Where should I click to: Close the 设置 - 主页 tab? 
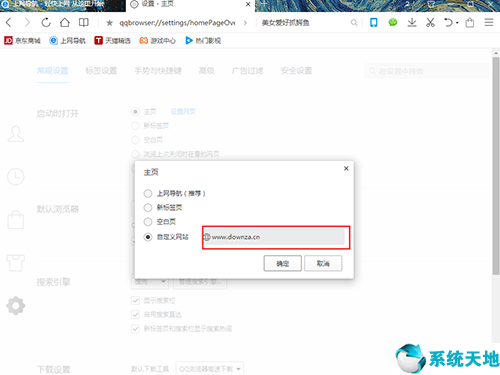coord(248,4)
